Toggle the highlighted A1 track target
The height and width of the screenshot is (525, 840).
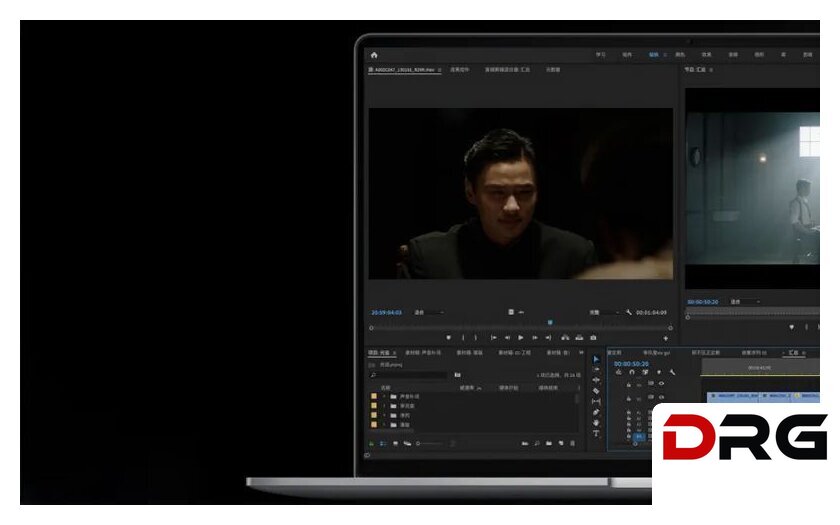pyautogui.click(x=639, y=436)
